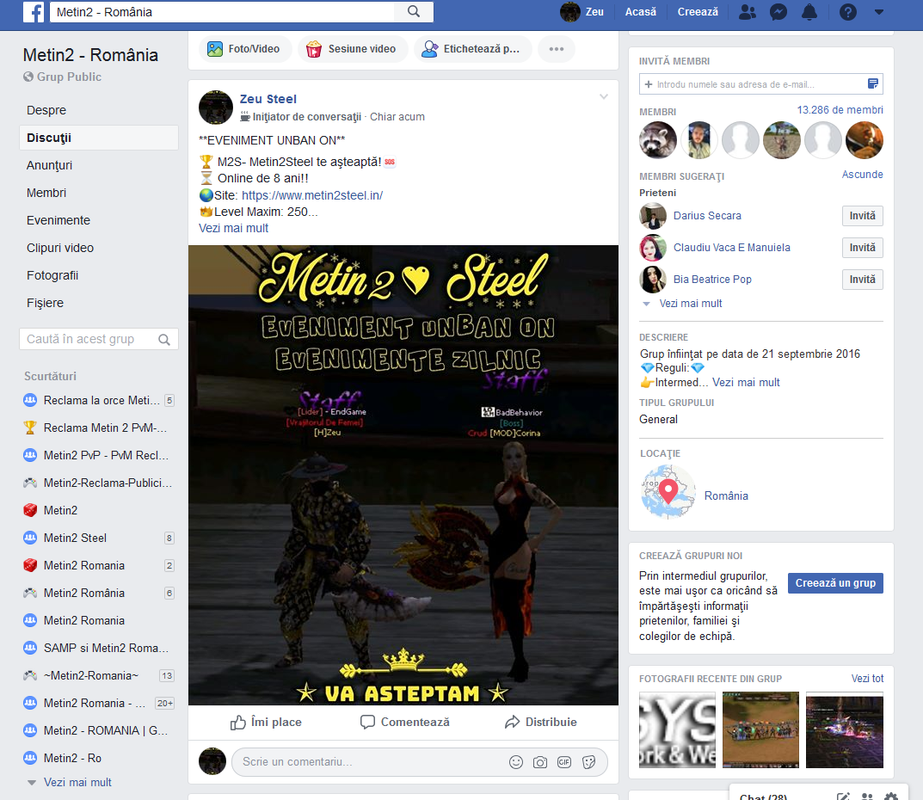The image size is (923, 800).
Task: Click Zeu profile avatar in top bar
Action: point(570,12)
